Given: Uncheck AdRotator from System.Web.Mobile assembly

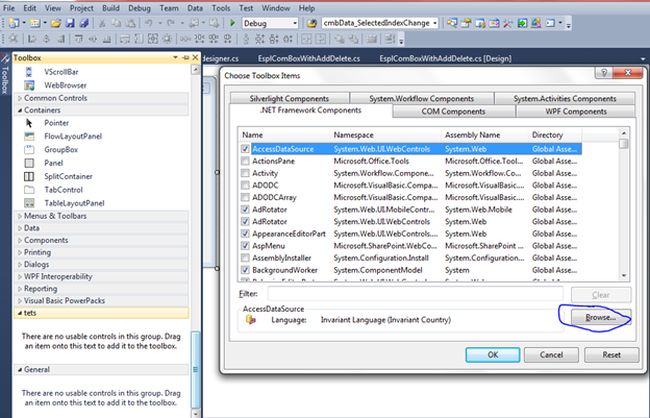Looking at the screenshot, I should (245, 209).
